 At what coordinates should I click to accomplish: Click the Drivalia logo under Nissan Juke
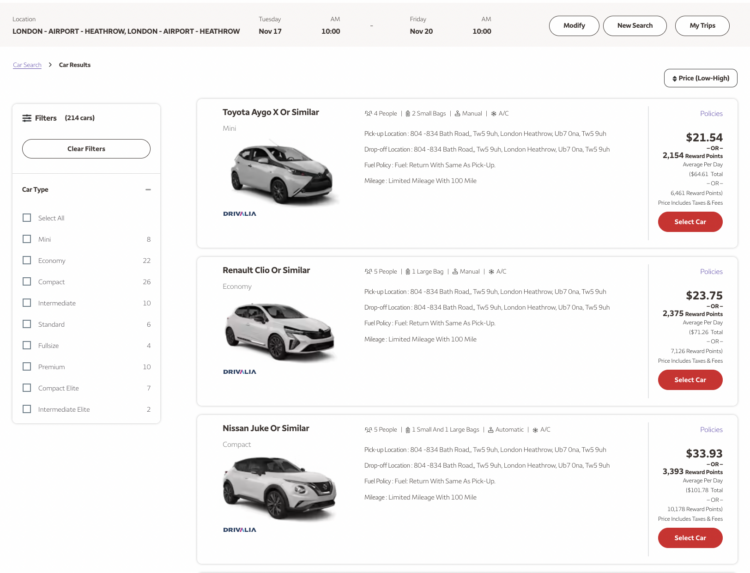click(240, 530)
